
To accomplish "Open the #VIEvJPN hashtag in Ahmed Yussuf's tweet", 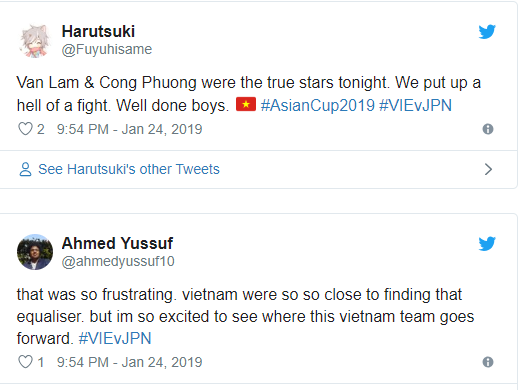I will (x=115, y=338).
